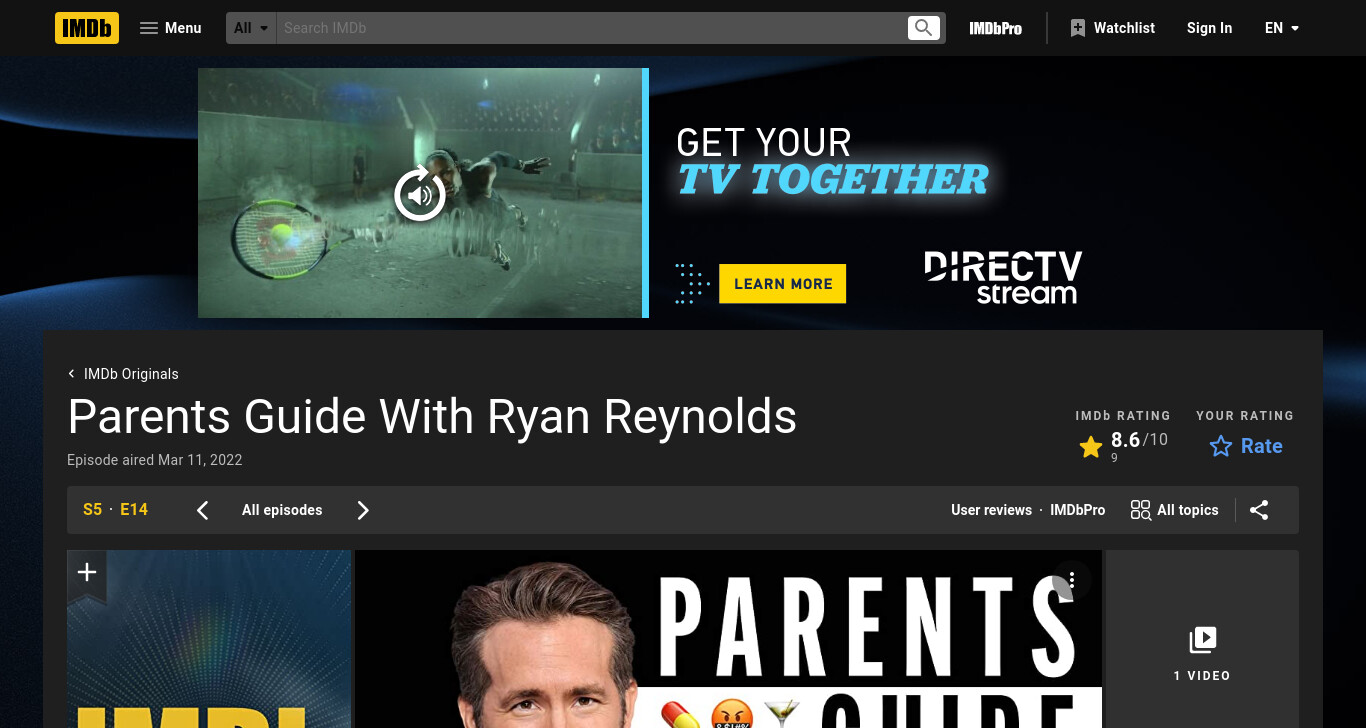Click Episode aired Mar 11, 2022 text

[155, 460]
